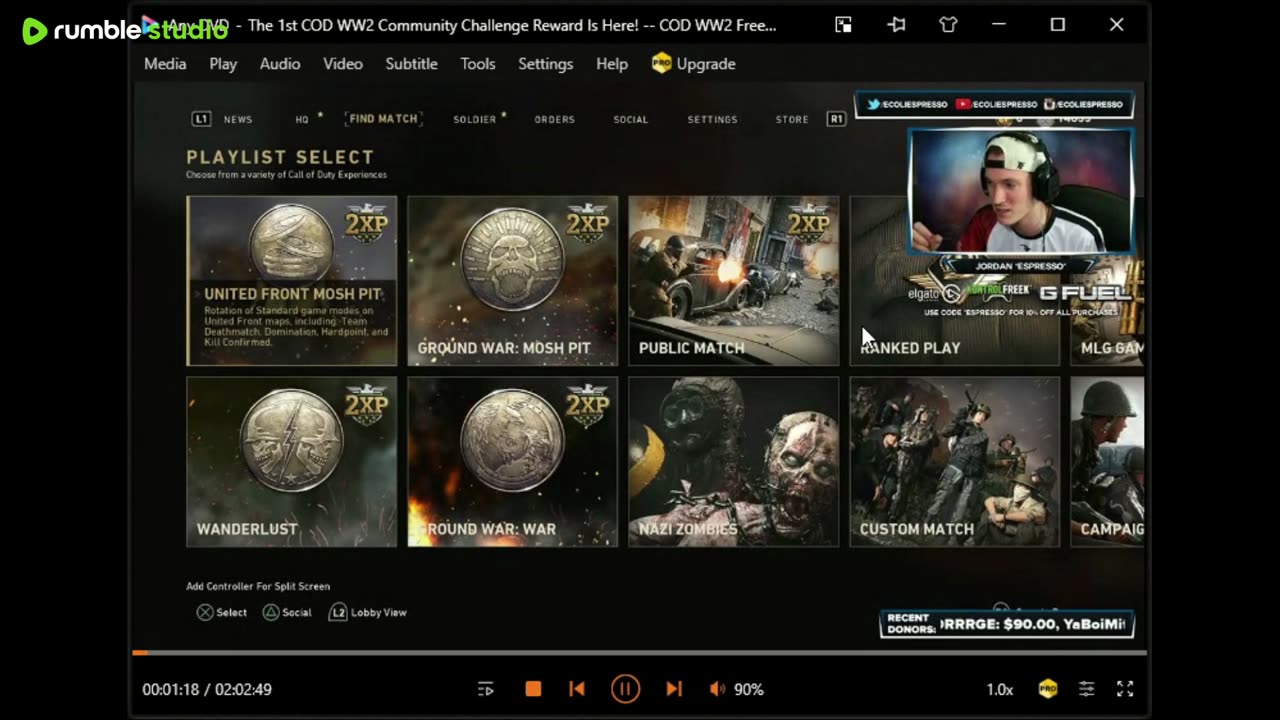Screen dimensions: 1280x720
Task: Open the Help menu
Action: (612, 64)
